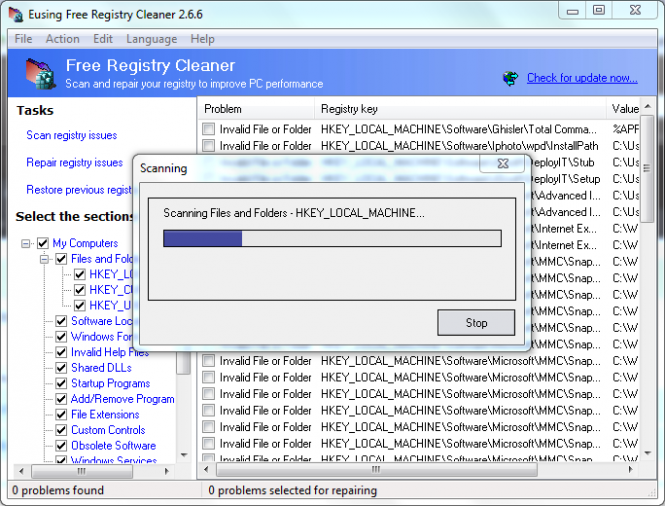Open the Action menu
This screenshot has height=506, width=665.
[x=62, y=39]
